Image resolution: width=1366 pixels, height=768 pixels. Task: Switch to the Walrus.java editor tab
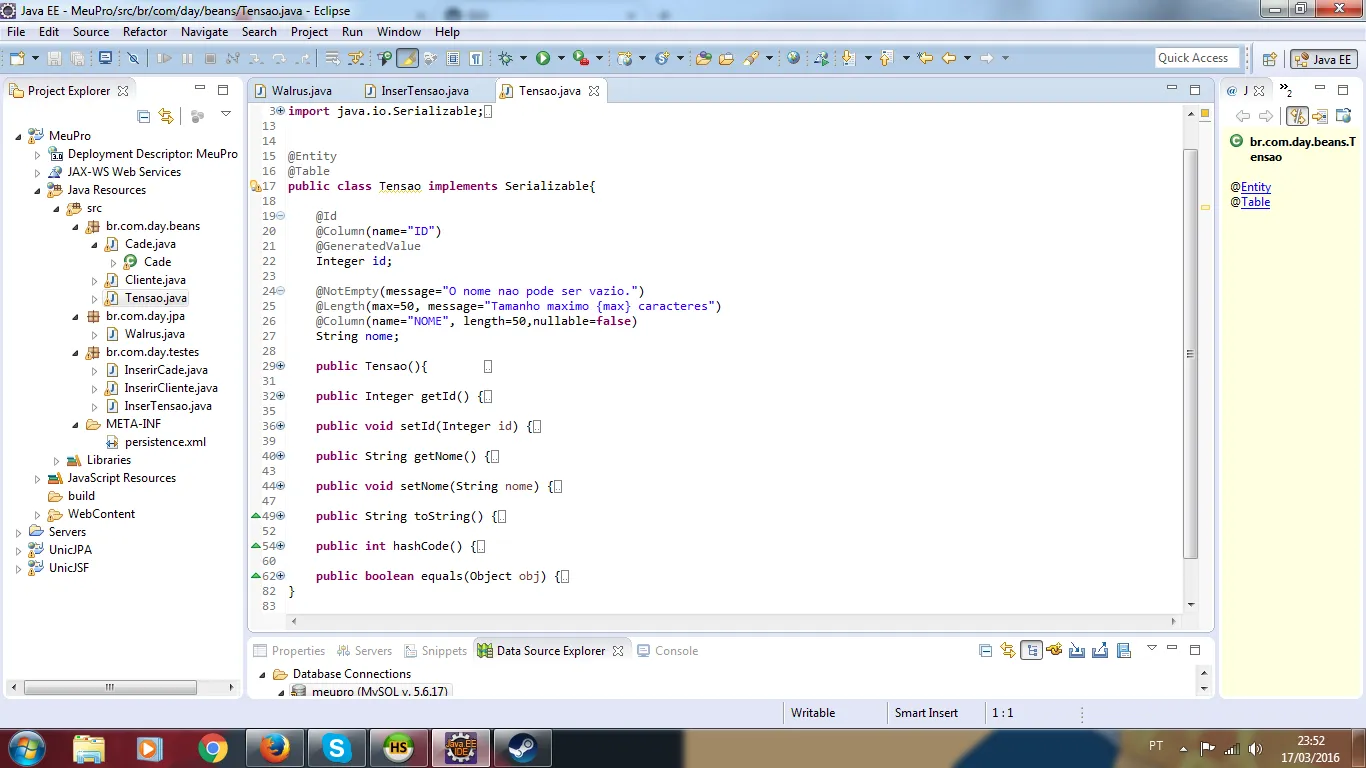pos(301,91)
